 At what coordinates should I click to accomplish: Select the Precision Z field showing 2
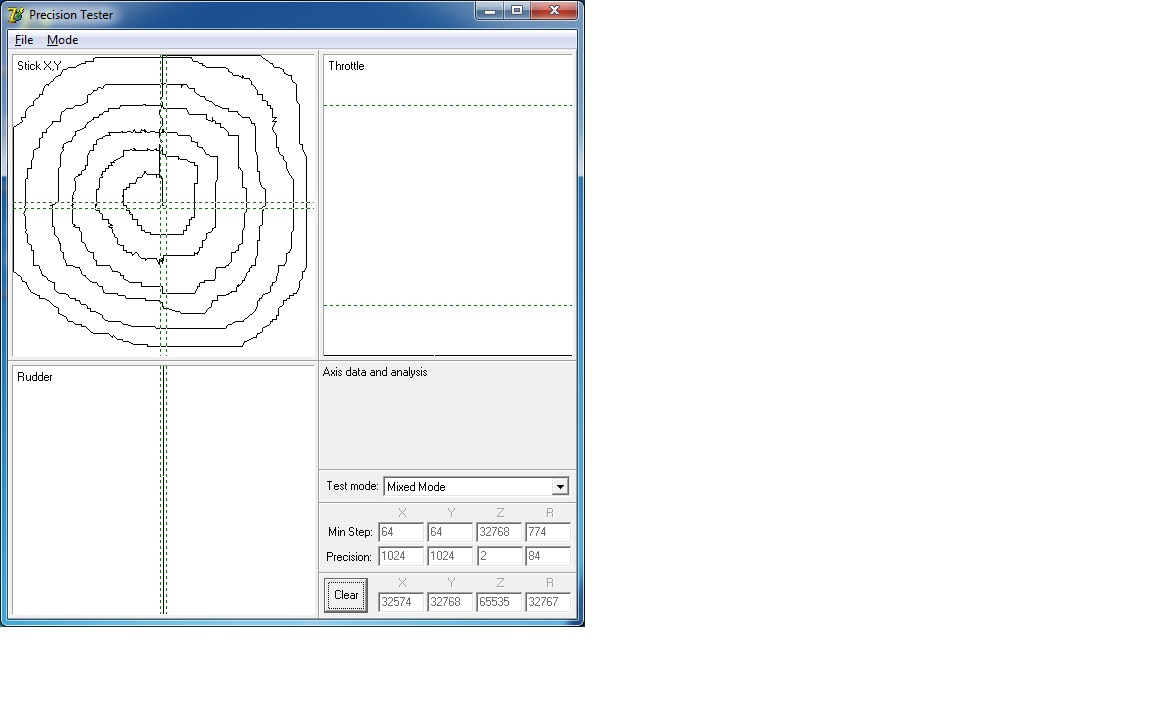[499, 556]
